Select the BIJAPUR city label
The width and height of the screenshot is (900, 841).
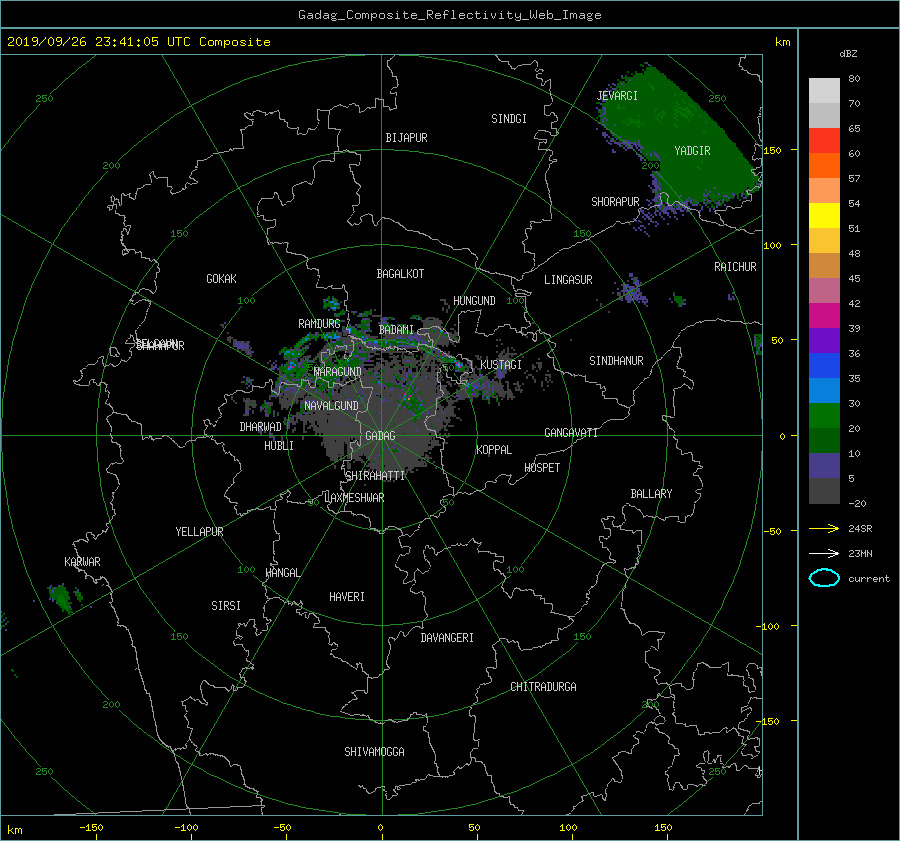(x=406, y=138)
